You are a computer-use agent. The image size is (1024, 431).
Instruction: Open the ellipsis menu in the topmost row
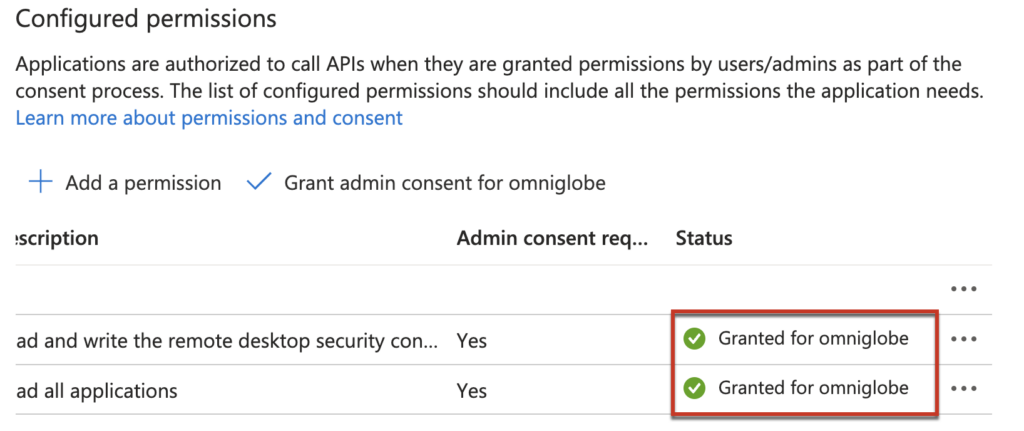point(963,289)
